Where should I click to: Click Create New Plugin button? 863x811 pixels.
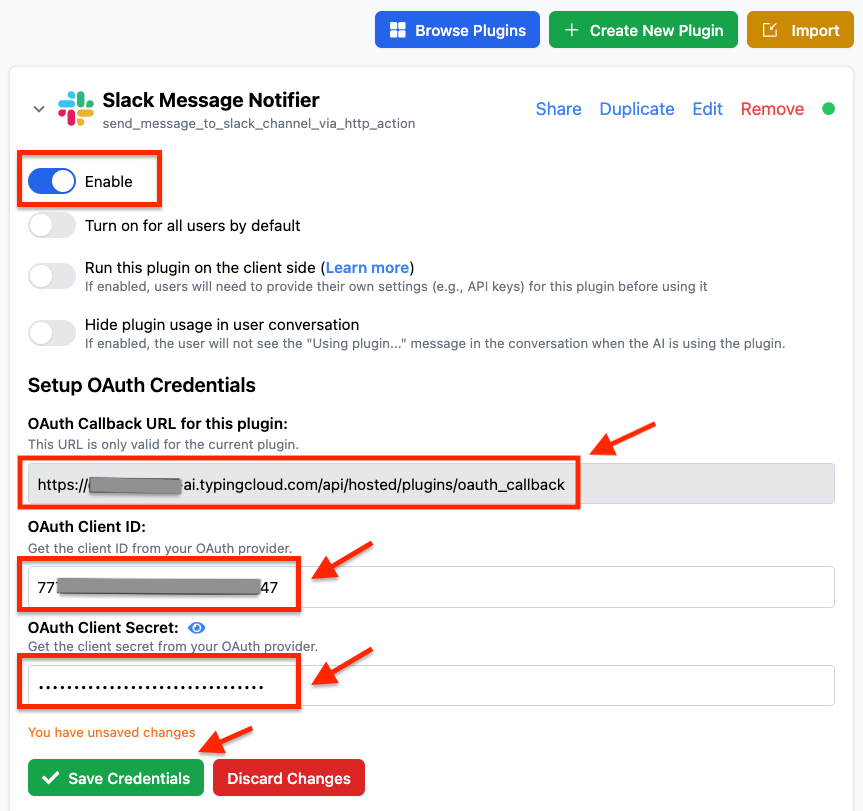click(643, 30)
